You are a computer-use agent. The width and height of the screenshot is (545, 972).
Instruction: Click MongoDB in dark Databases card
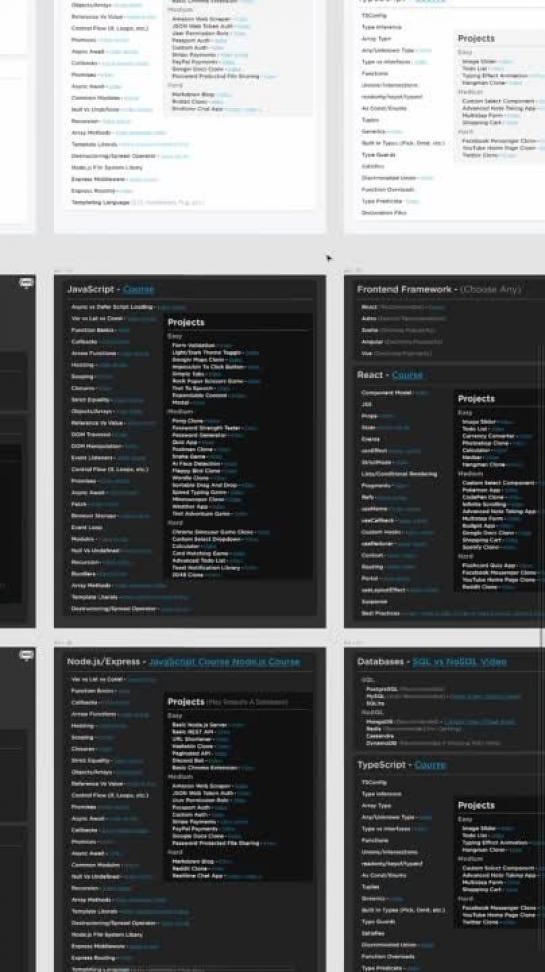[380, 722]
